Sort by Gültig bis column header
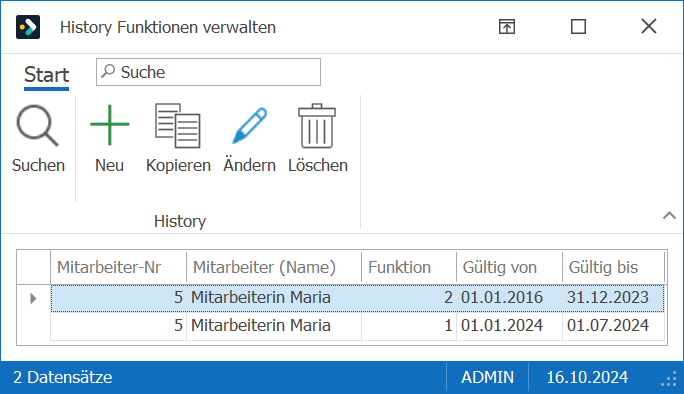 tap(613, 267)
